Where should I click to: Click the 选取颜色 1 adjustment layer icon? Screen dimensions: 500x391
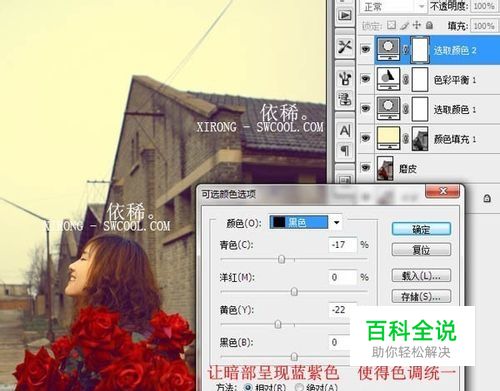point(388,108)
